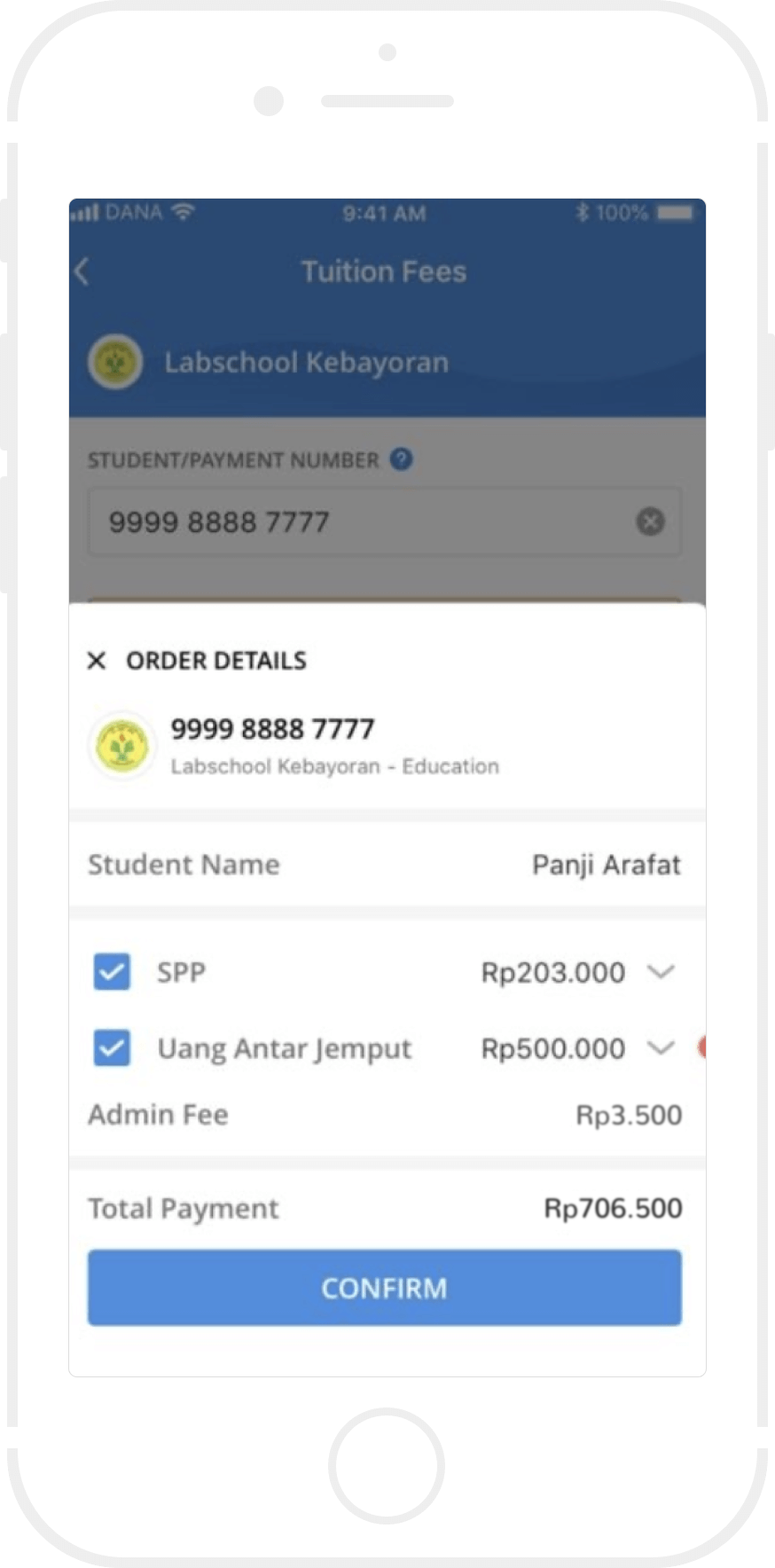Select the Labschool Kebayoran school name
The height and width of the screenshot is (1568, 775).
tap(306, 363)
